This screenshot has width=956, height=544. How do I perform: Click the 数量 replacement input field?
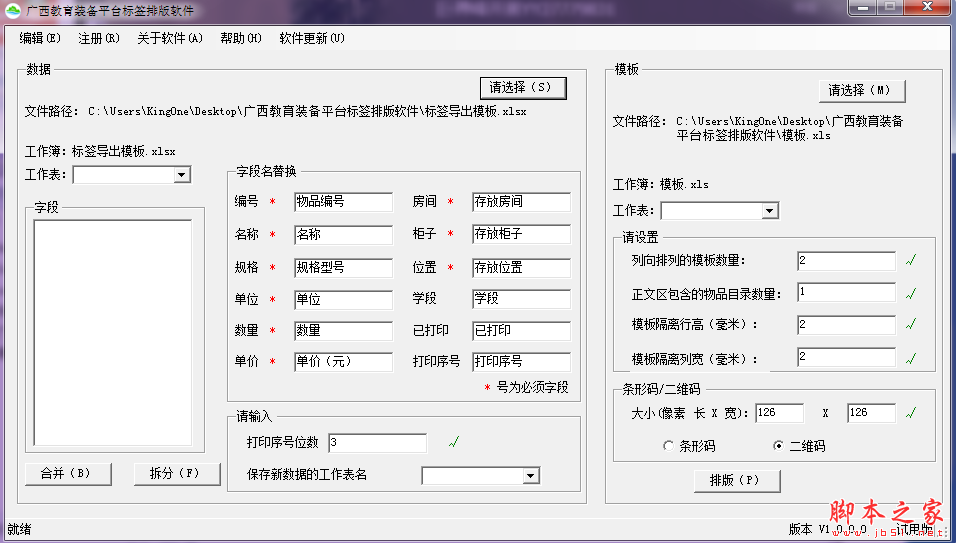[x=343, y=331]
